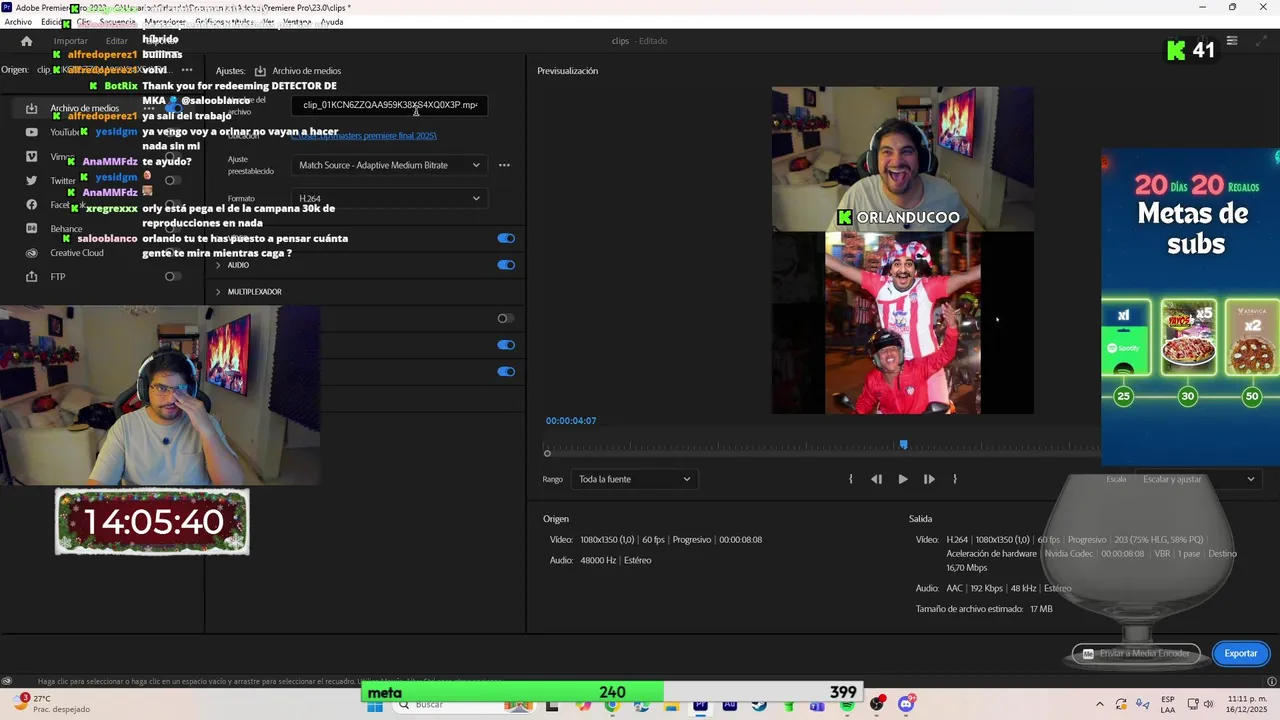Click Enviar a Media Encoder button
Image resolution: width=1280 pixels, height=720 pixels.
point(1136,653)
